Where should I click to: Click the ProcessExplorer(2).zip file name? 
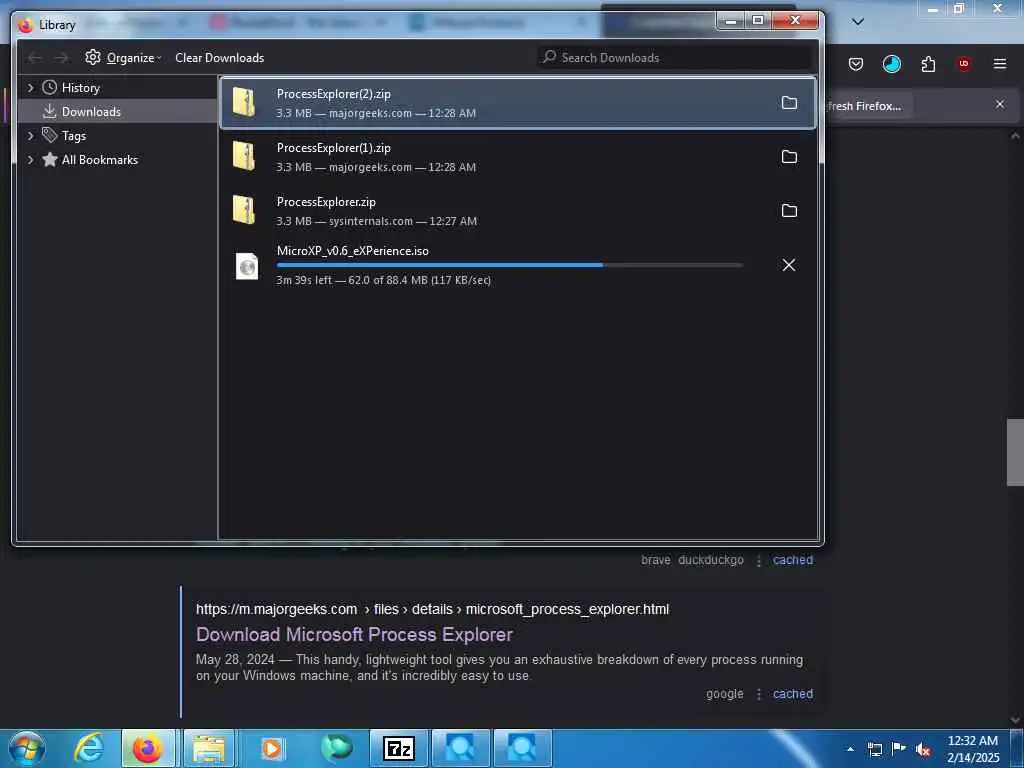click(334, 94)
